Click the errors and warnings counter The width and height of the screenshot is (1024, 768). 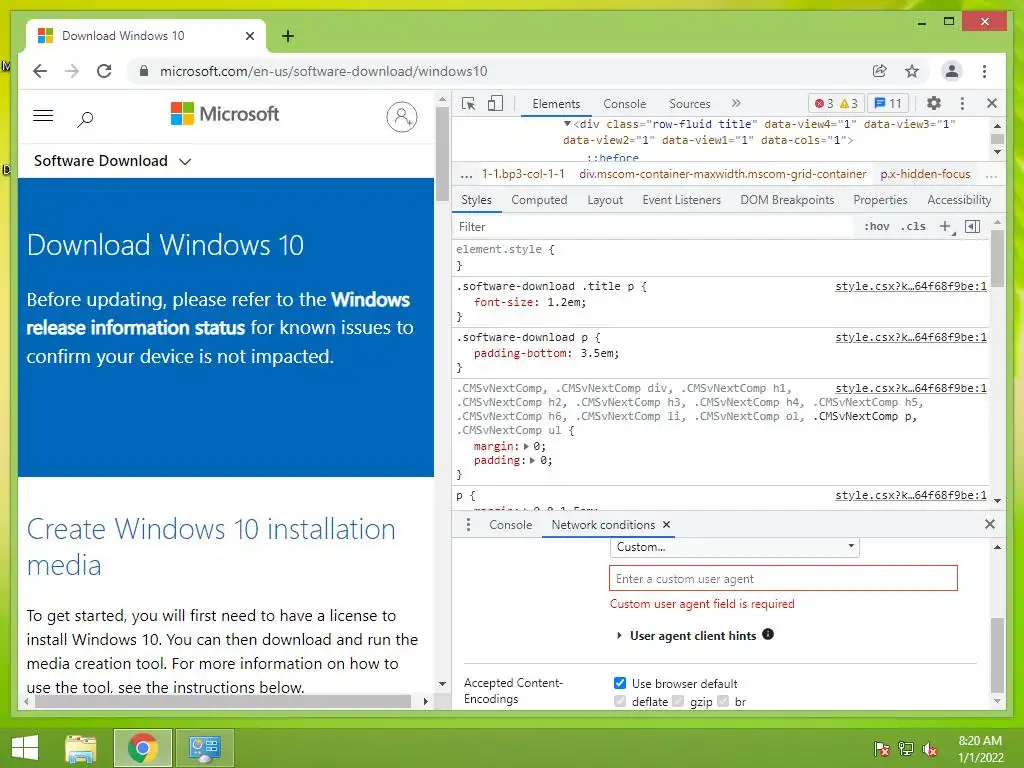pos(837,103)
